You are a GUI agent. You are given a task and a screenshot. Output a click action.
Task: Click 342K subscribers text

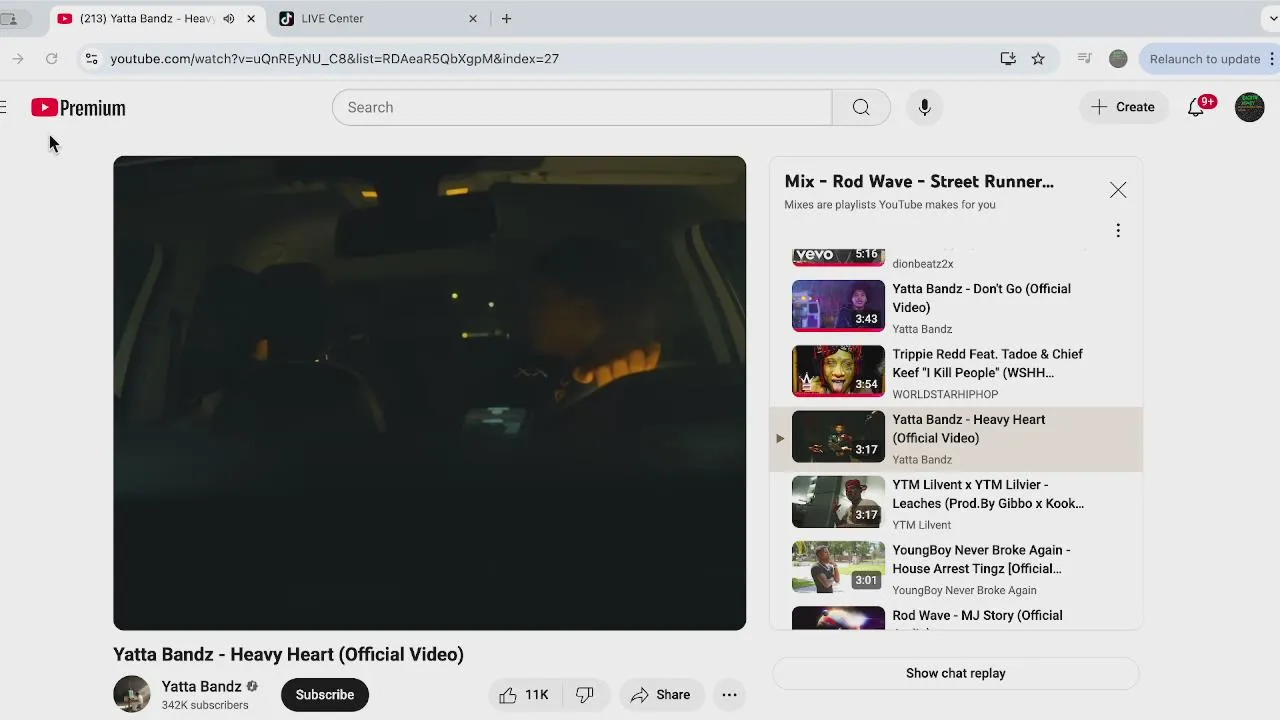[205, 705]
